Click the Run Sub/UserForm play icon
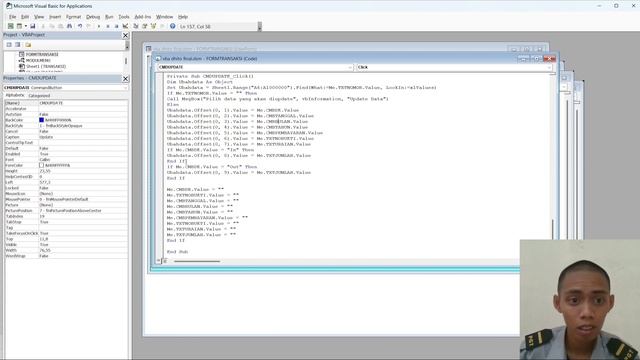This screenshot has width=640, height=360. 99,26
